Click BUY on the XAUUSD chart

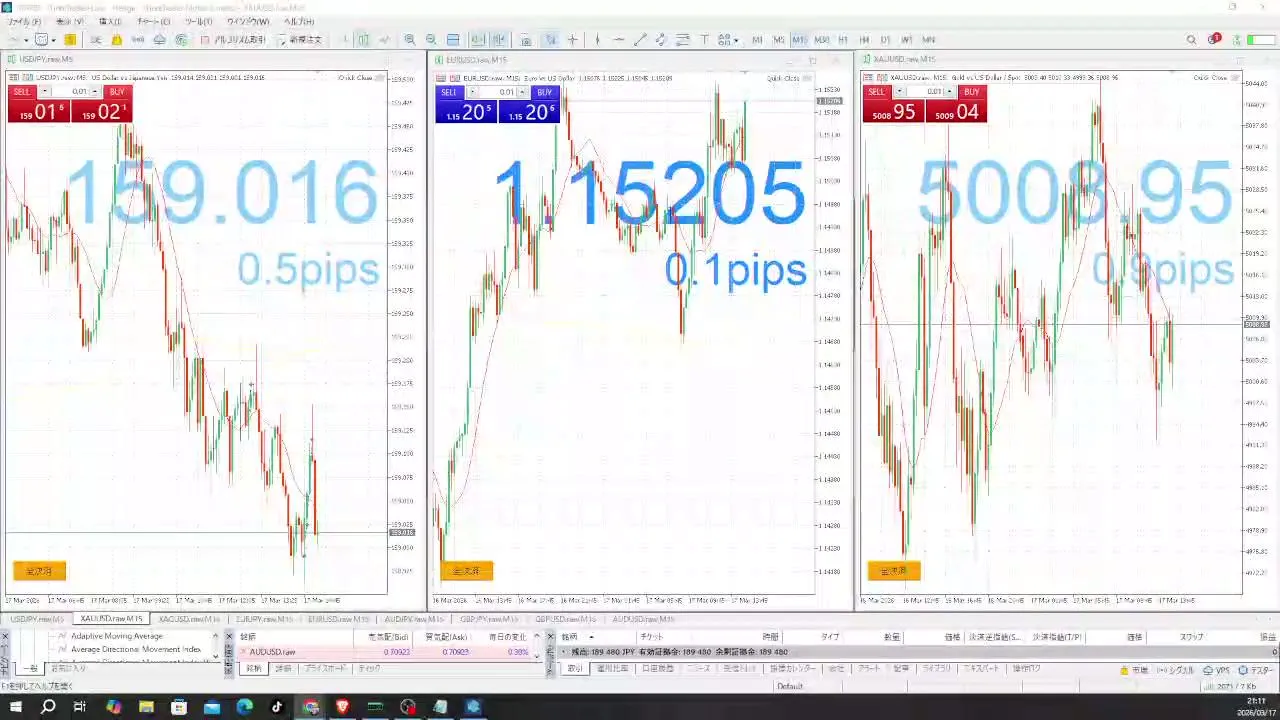coord(972,92)
